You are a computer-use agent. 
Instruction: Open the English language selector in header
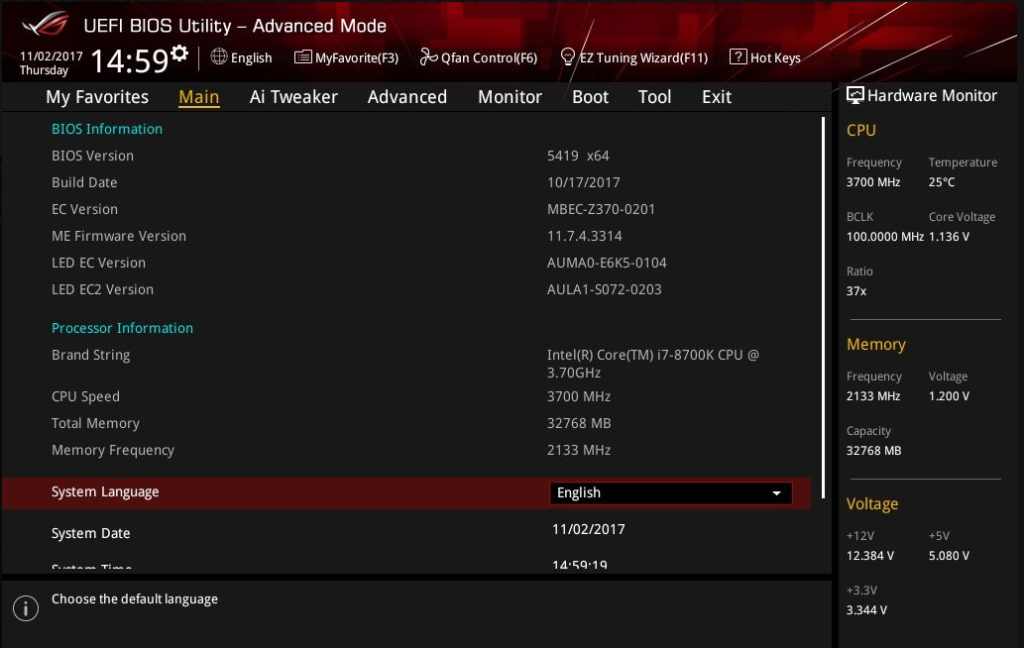click(241, 57)
